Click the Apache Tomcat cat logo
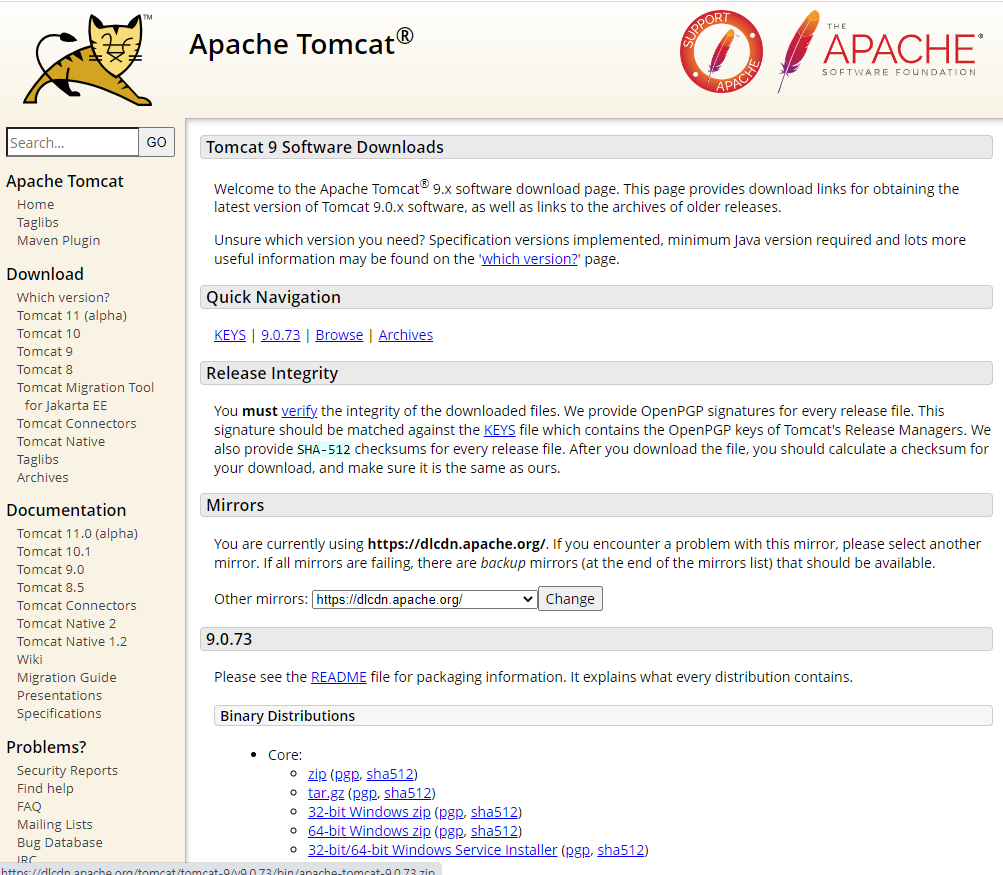 pos(88,59)
